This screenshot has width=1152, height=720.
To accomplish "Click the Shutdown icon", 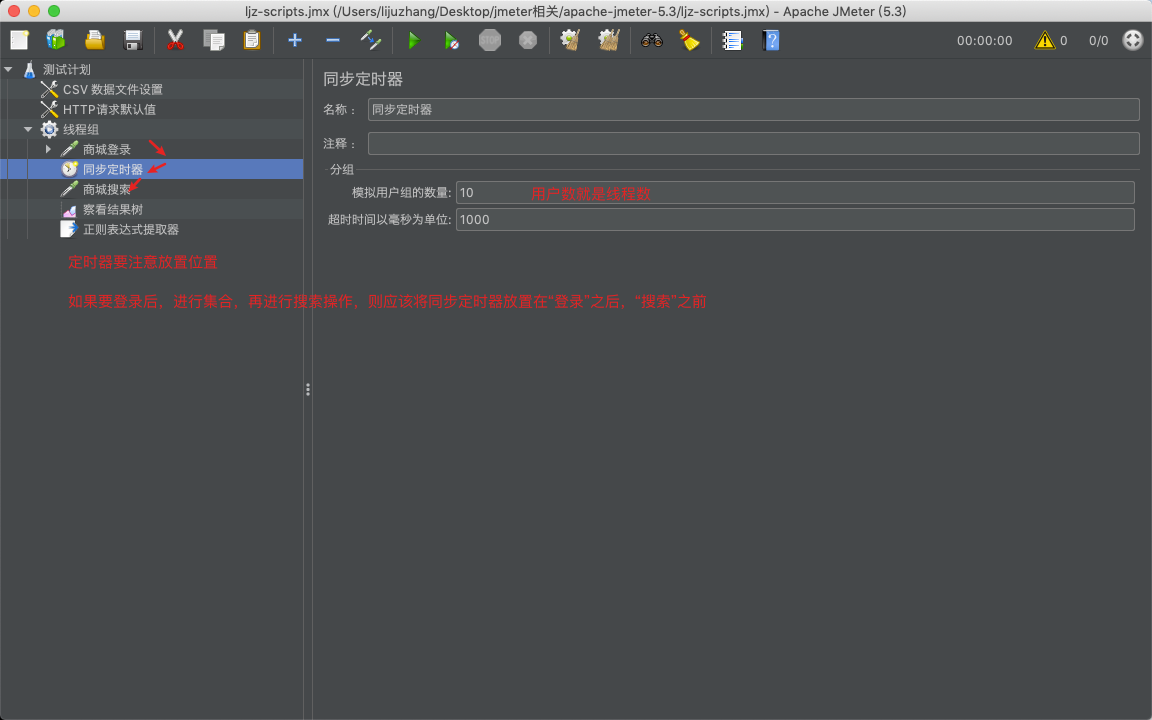I will click(528, 40).
